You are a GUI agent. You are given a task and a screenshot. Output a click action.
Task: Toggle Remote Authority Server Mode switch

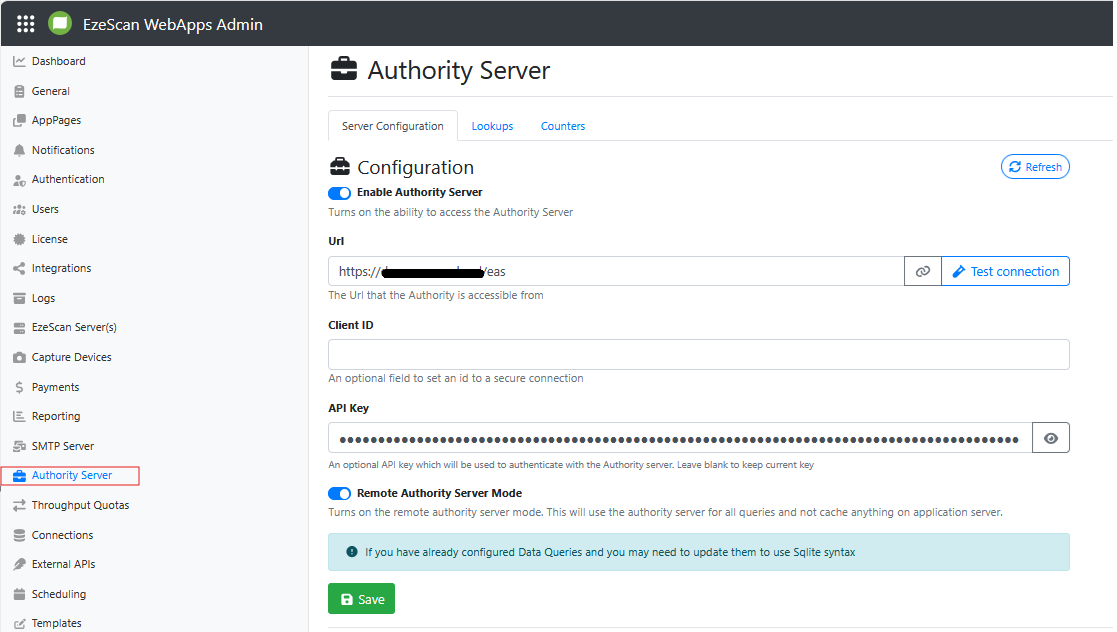[339, 494]
